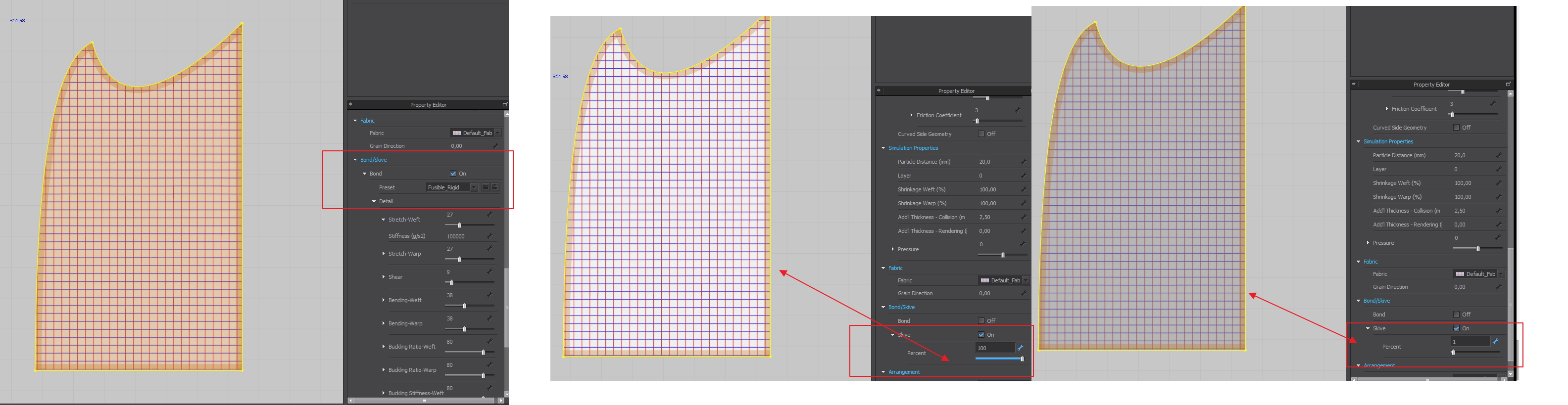Click the save preset floppy disk icon

(495, 187)
